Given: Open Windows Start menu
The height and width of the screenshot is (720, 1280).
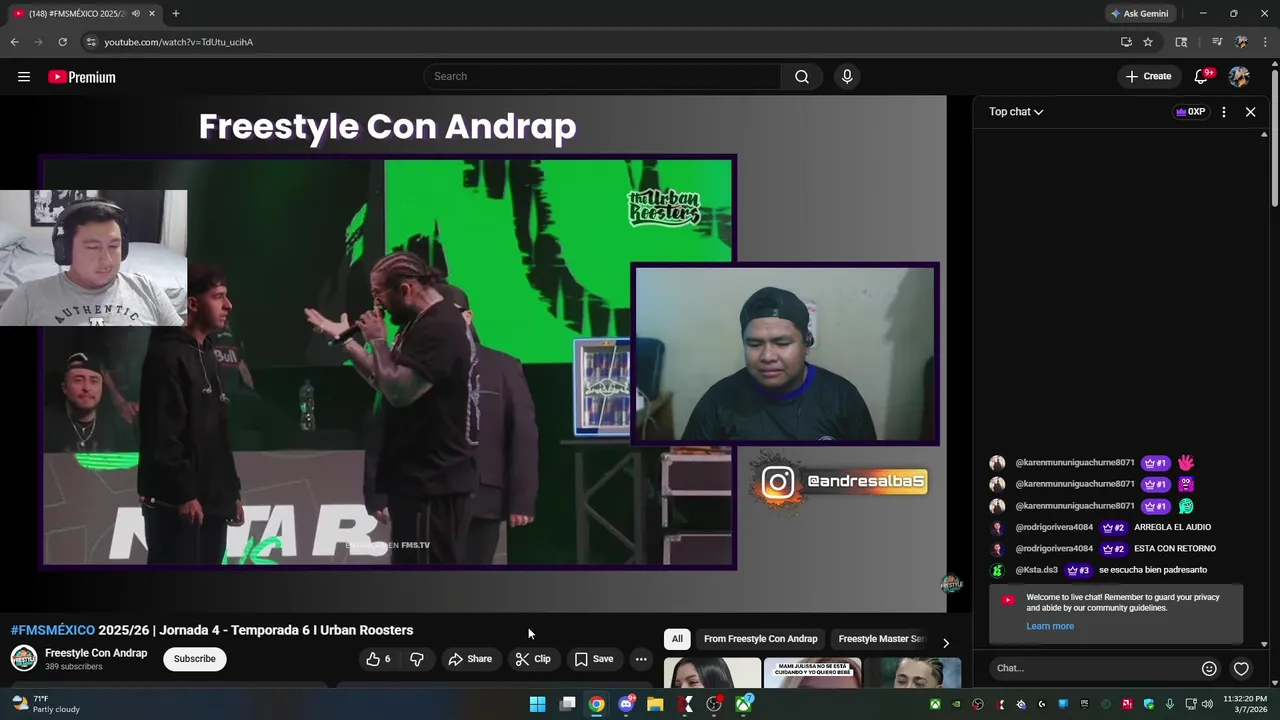Looking at the screenshot, I should 537,704.
